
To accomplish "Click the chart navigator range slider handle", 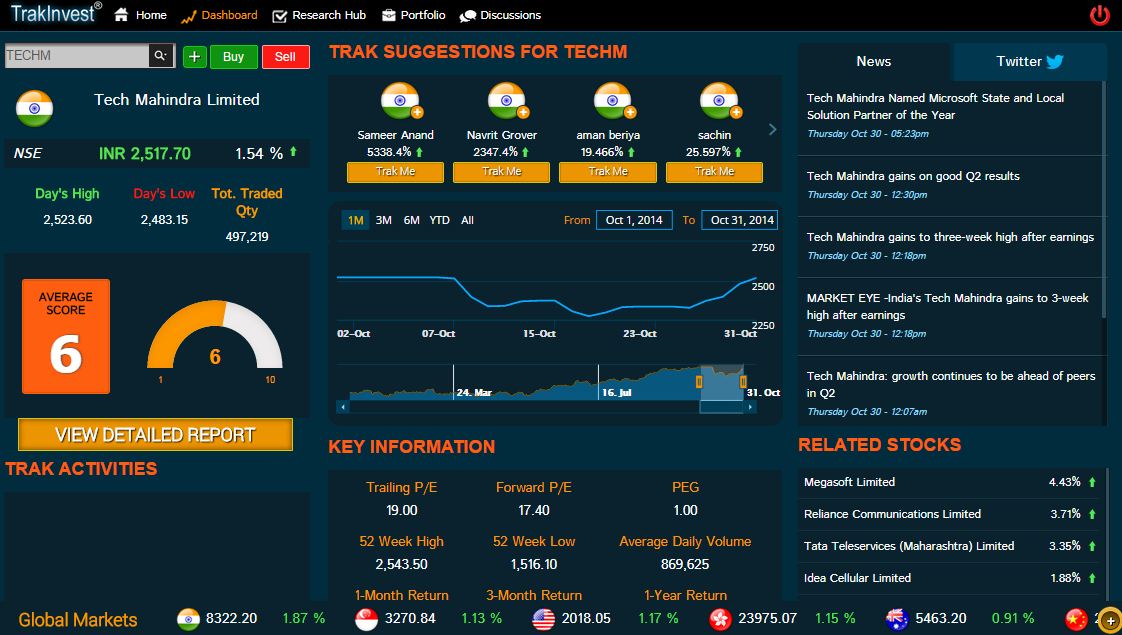I will tap(700, 381).
